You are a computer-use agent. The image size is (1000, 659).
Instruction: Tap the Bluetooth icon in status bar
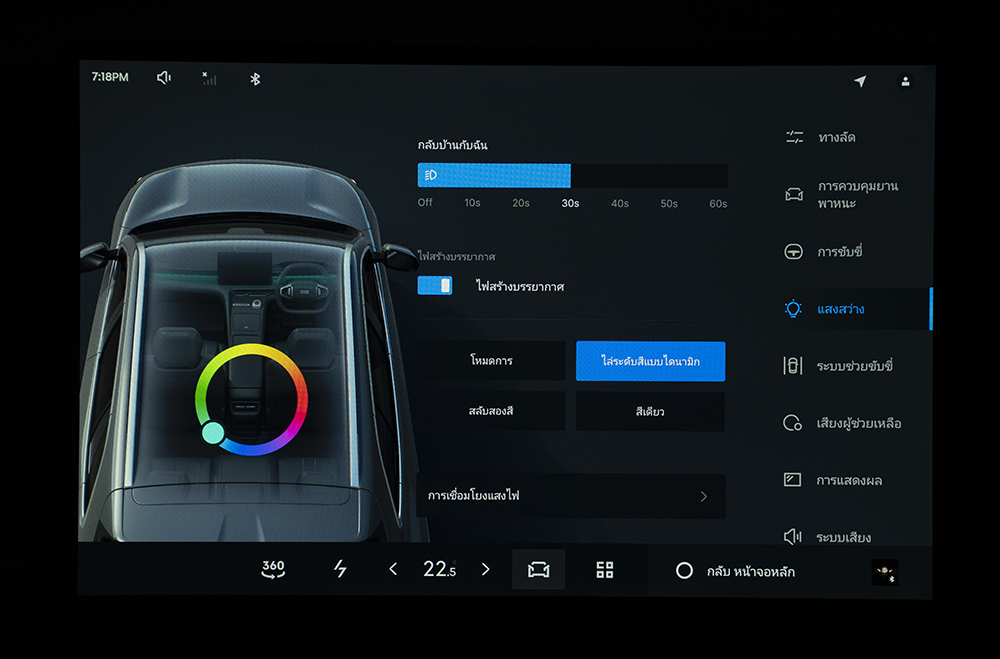pos(255,79)
